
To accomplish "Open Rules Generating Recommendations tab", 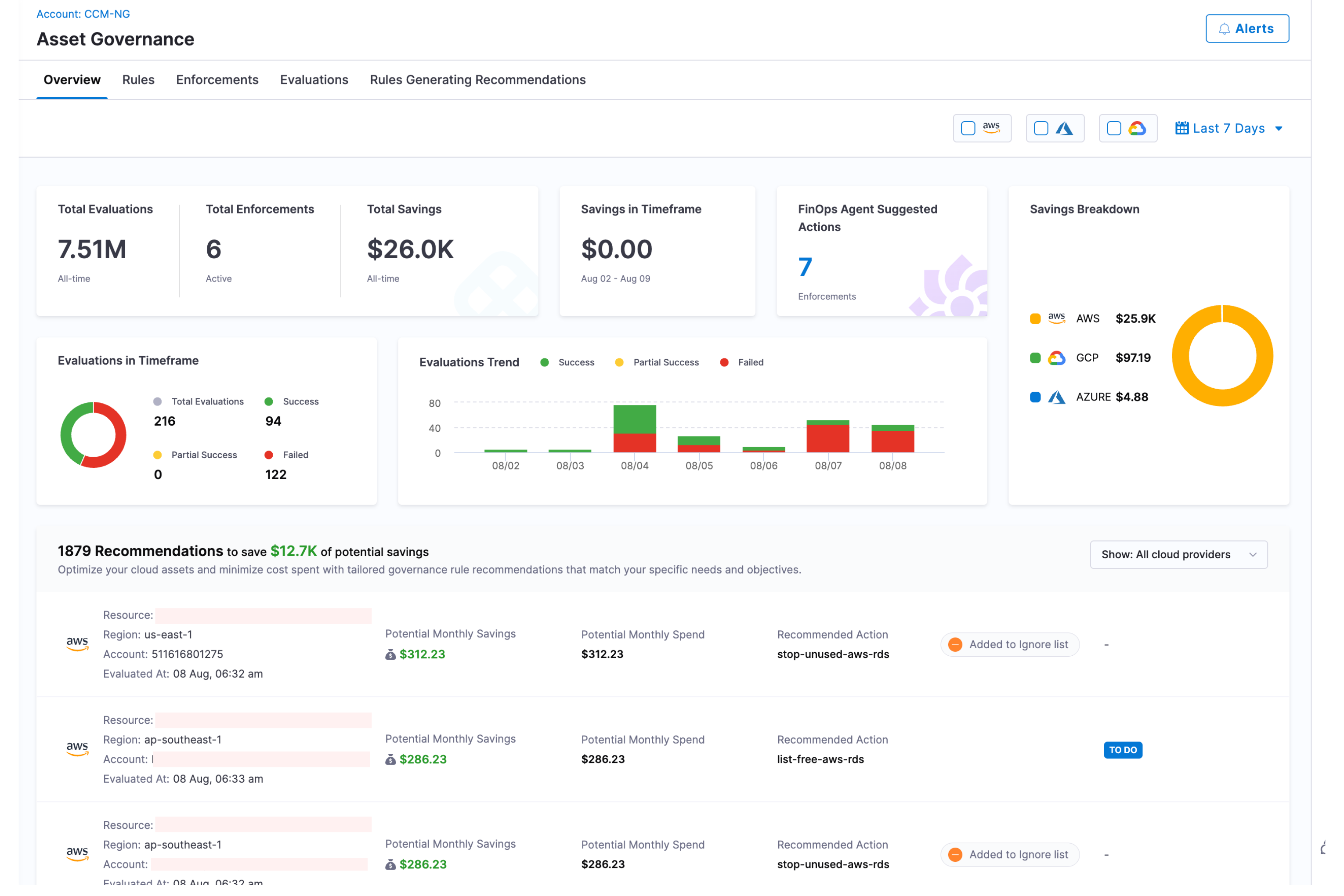I will [x=478, y=80].
